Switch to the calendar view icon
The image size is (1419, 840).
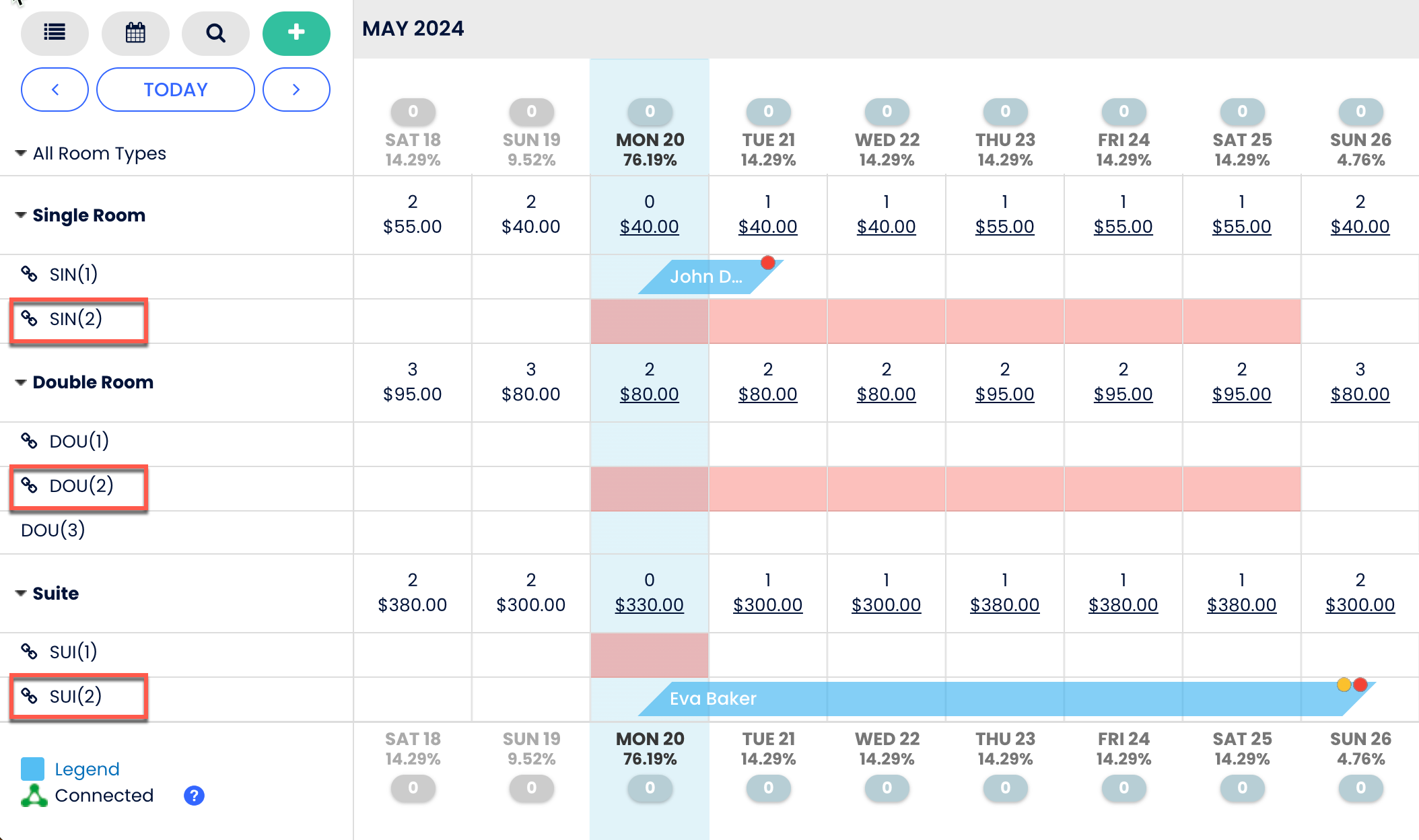(135, 33)
